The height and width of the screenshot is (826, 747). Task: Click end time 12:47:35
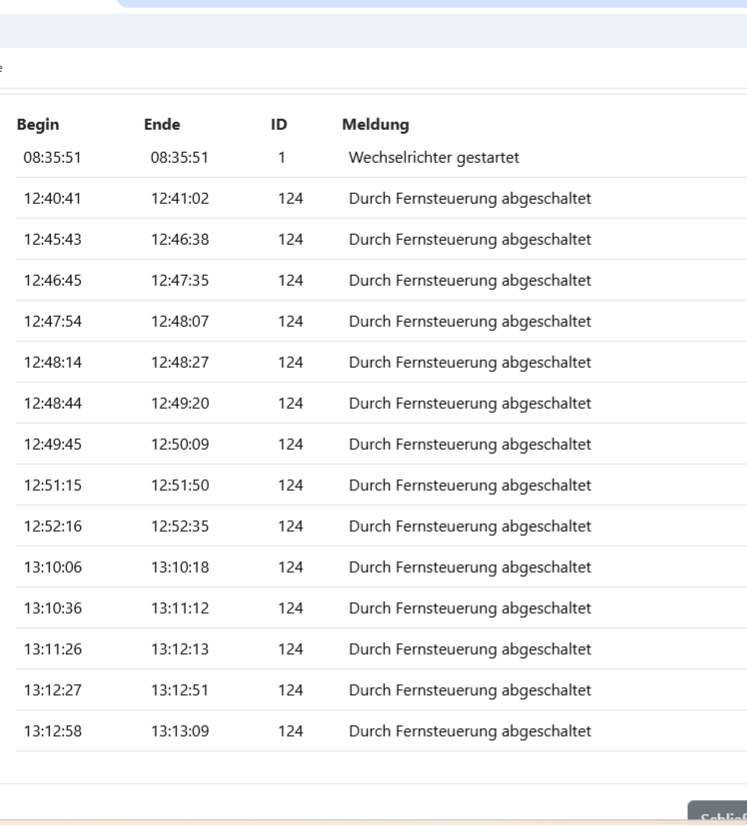point(180,280)
